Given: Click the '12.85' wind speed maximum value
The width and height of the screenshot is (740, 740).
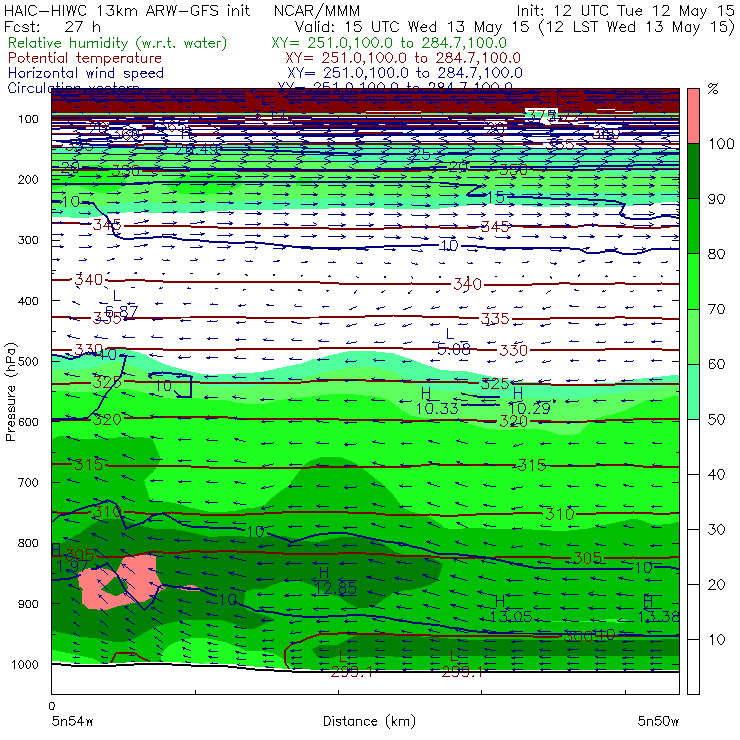Looking at the screenshot, I should pyautogui.click(x=336, y=588).
